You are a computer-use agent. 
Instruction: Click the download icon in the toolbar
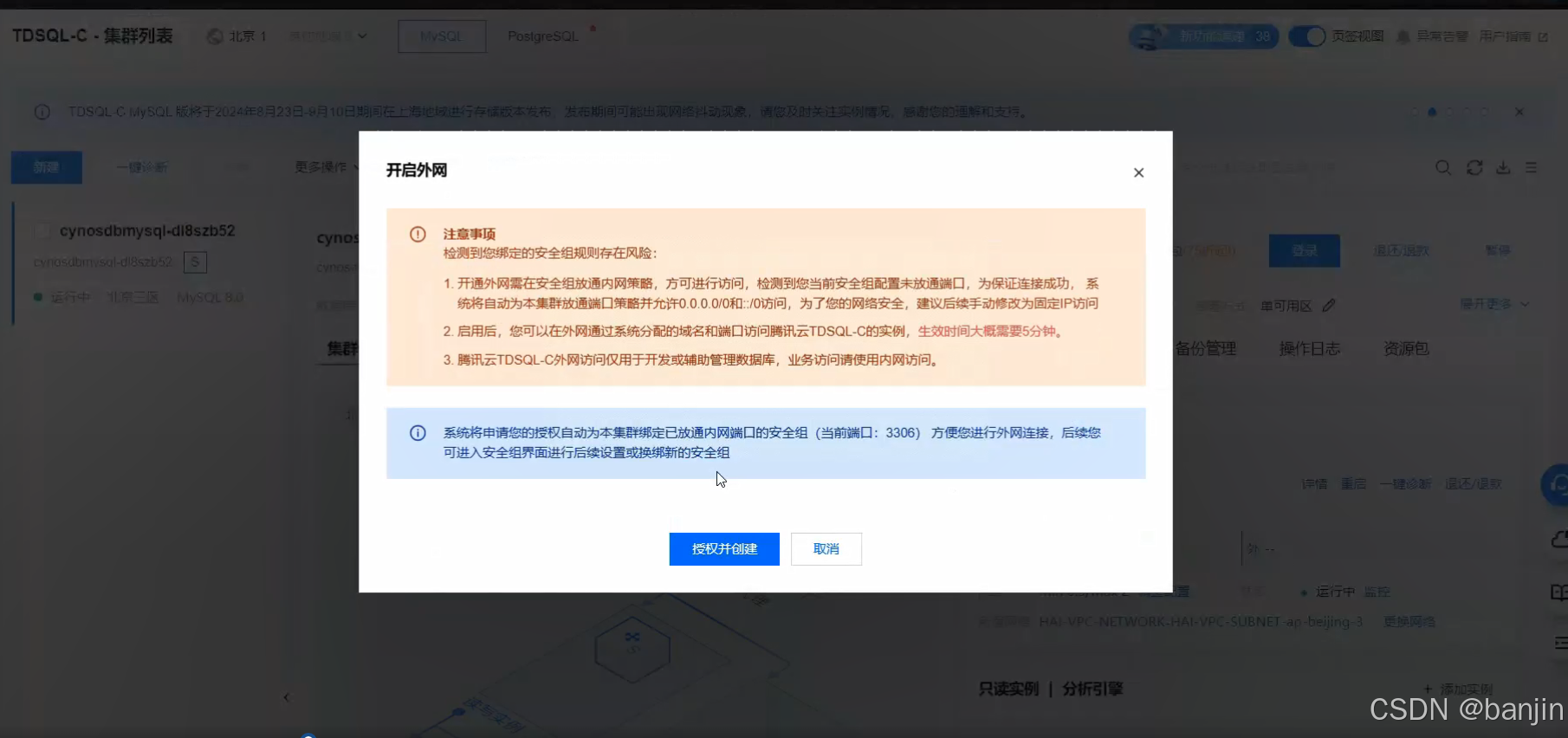[1504, 167]
